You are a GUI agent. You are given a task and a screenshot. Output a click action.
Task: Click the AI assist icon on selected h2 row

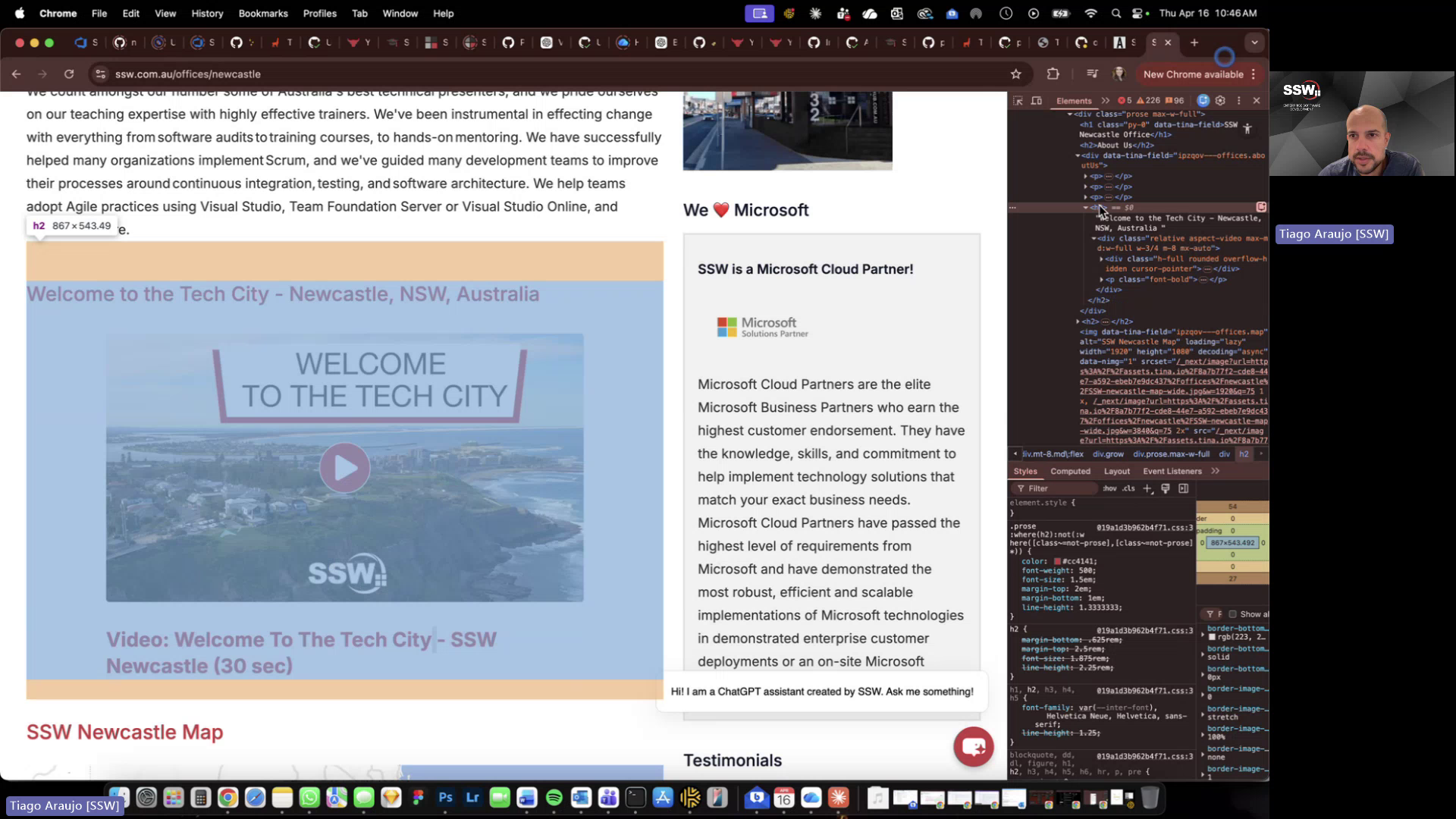(1261, 207)
